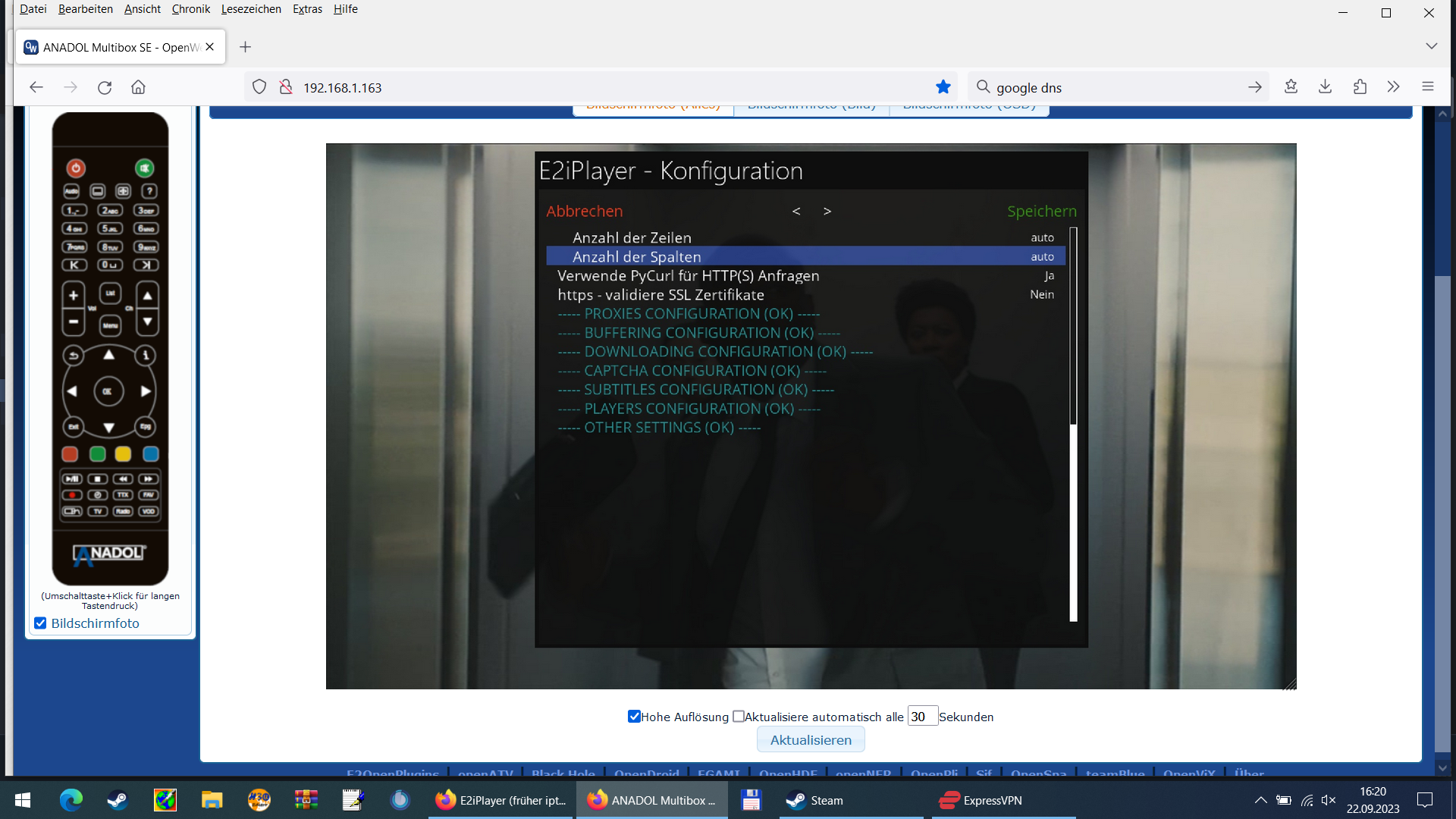Click the EPG key on the remote
Screen dimensions: 1456x819
point(145,427)
